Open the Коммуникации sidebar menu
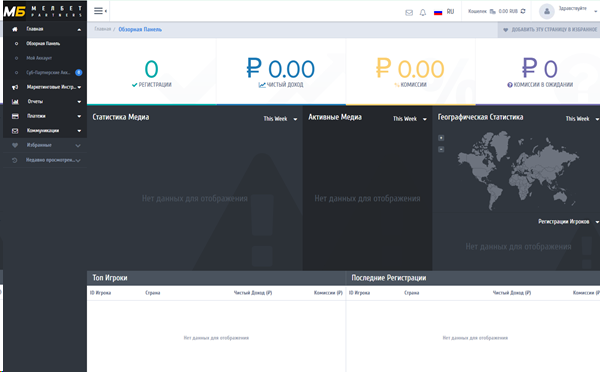Viewport: 600px width, 372px height. (45, 131)
